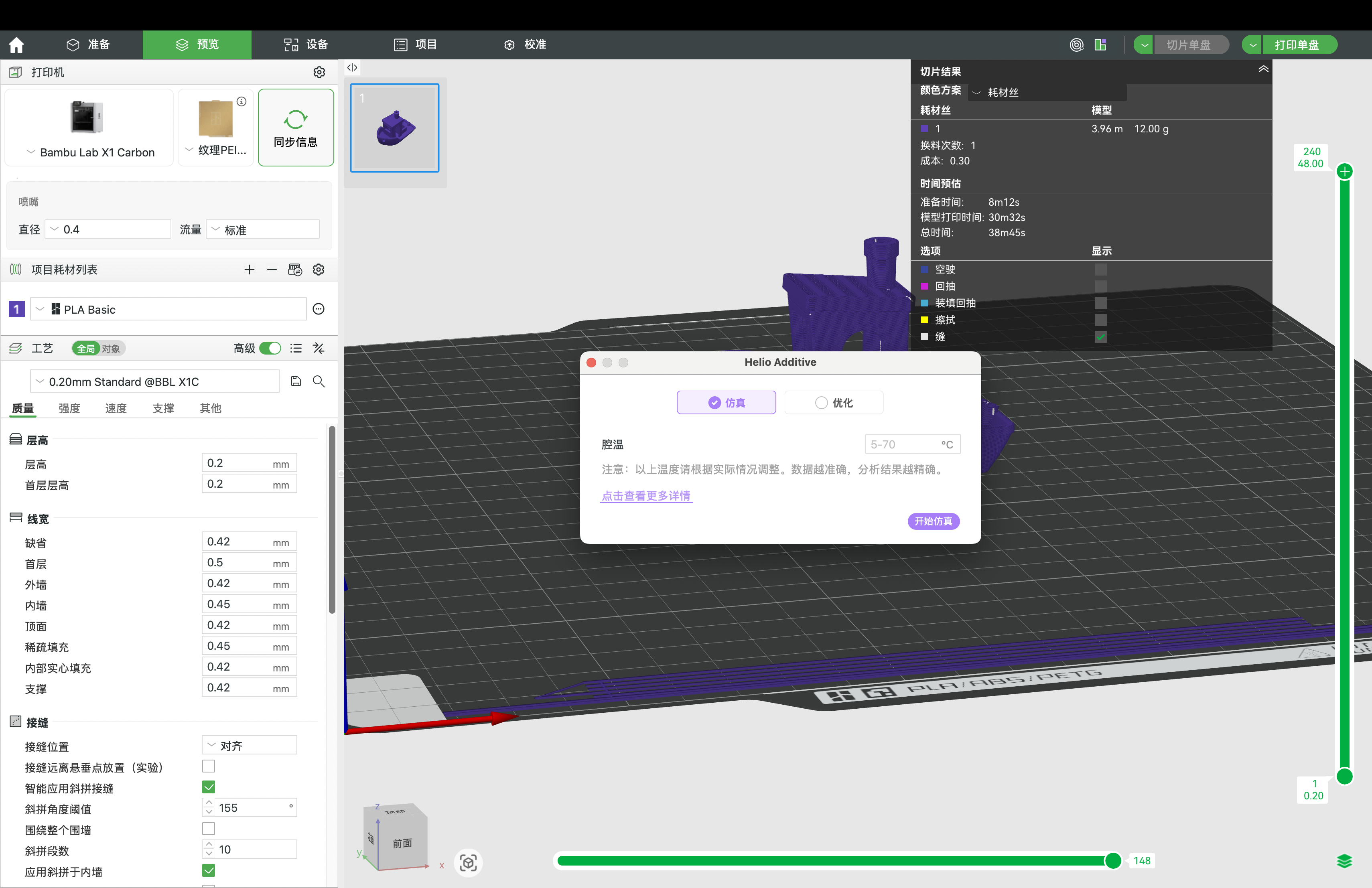Viewport: 1372px width, 888px height.
Task: Click the add filament plus icon
Action: 249,270
